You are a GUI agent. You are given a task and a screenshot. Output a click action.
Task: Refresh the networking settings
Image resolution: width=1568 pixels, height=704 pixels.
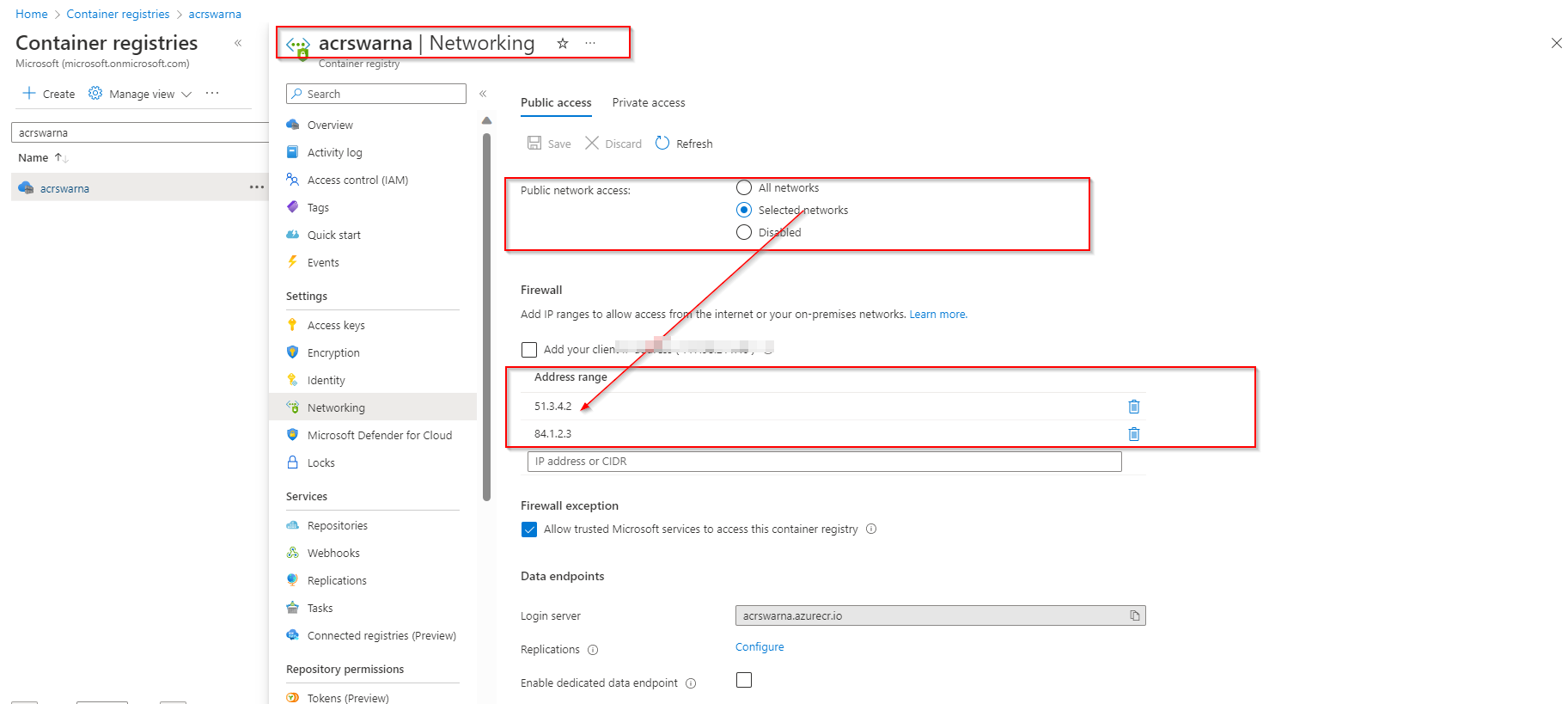[684, 144]
